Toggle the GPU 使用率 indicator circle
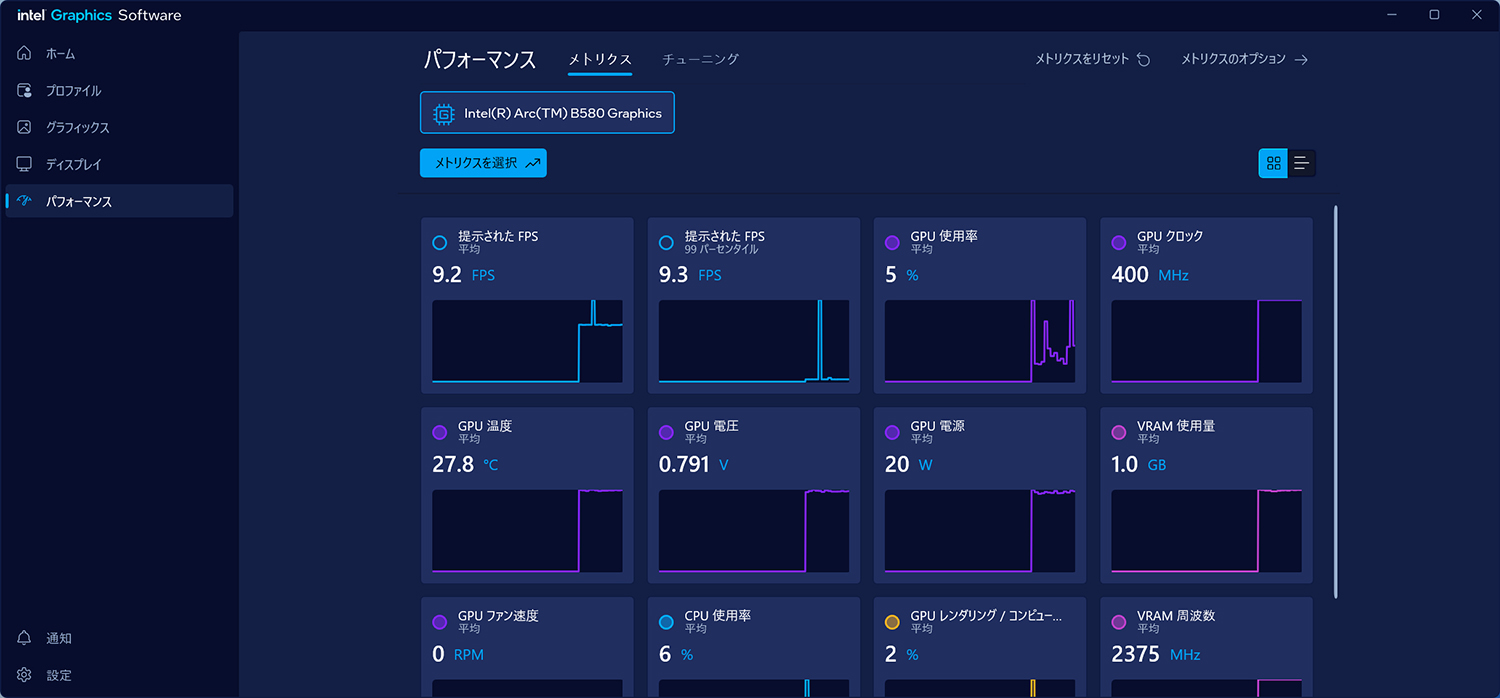1500x698 pixels. (x=892, y=243)
